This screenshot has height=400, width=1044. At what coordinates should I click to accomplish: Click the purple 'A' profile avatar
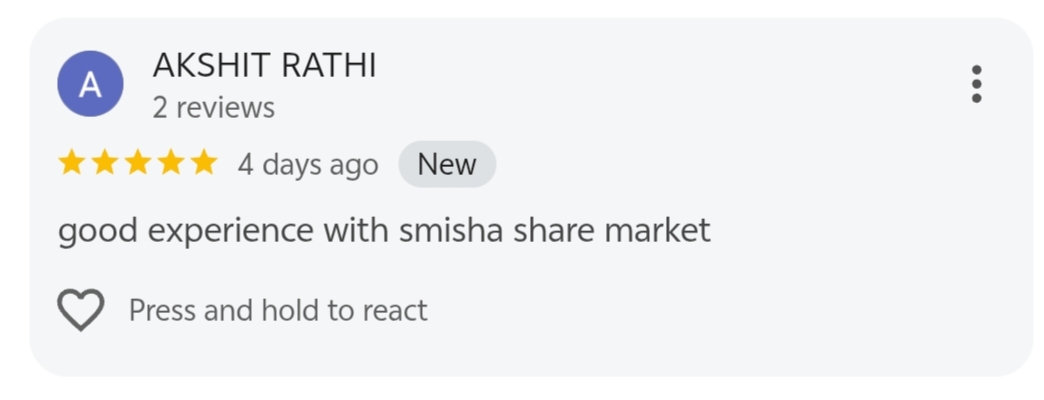90,85
